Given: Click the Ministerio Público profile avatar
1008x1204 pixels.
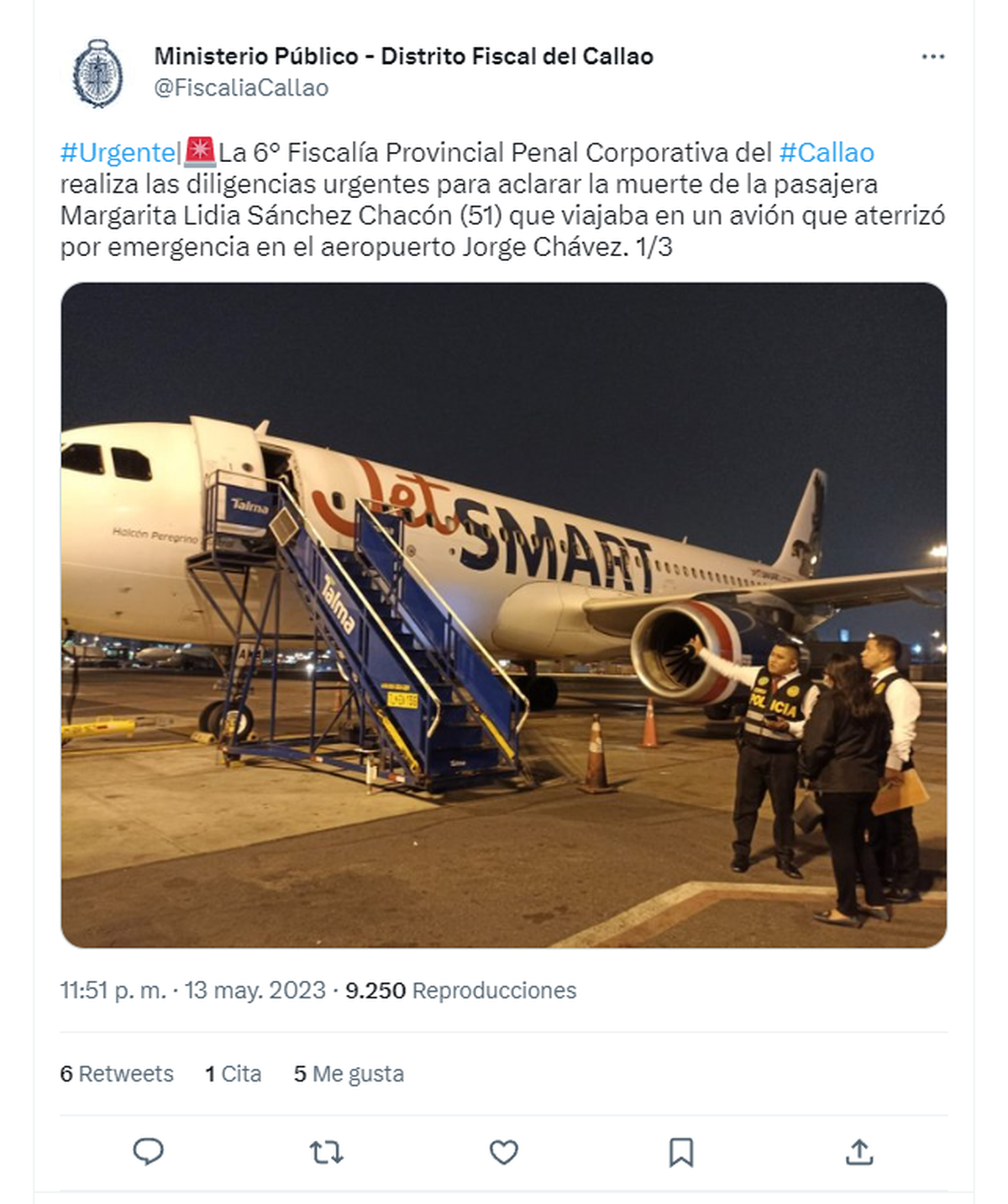Looking at the screenshot, I should tap(97, 74).
